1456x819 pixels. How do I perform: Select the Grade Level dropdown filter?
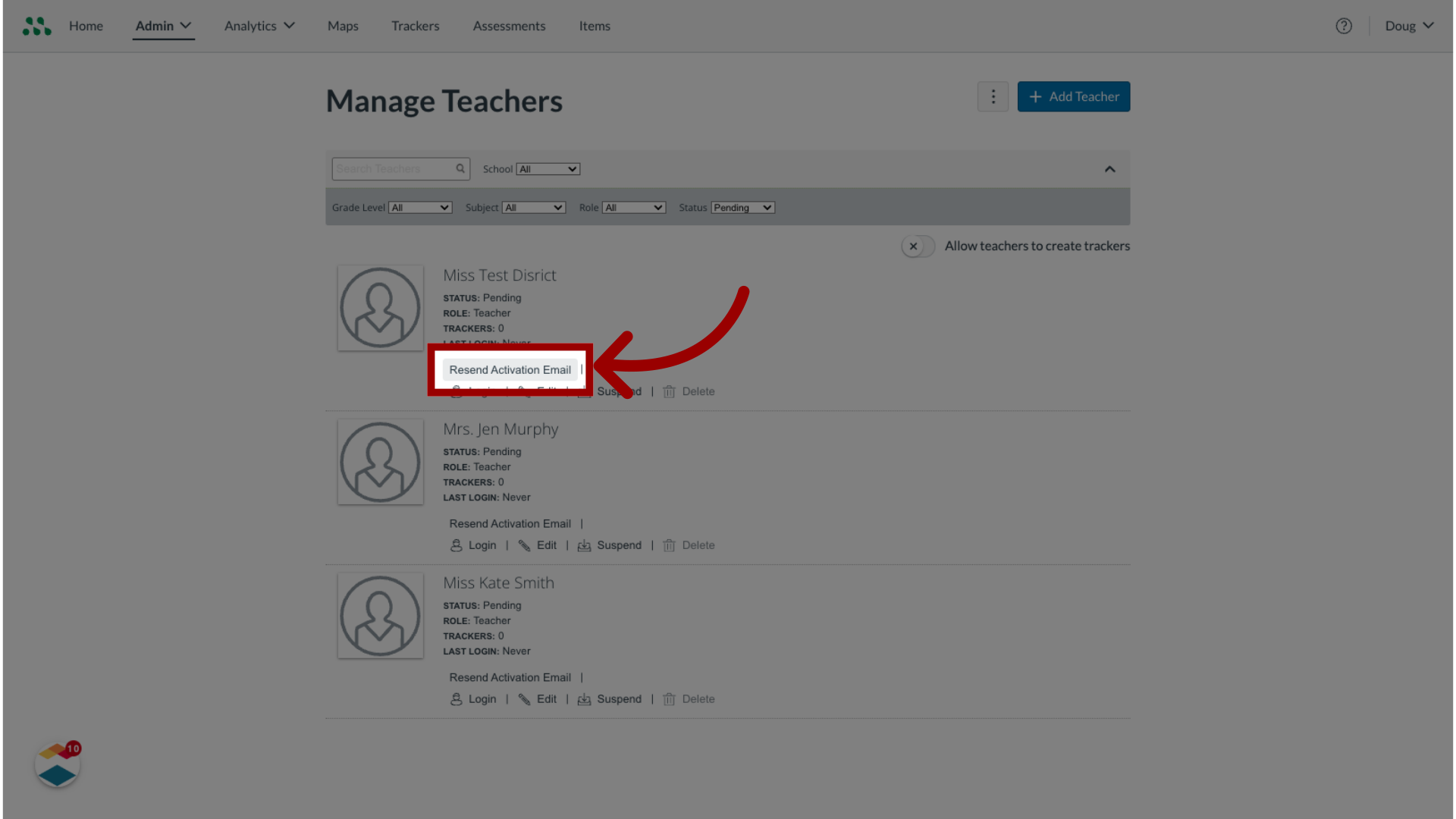[420, 207]
